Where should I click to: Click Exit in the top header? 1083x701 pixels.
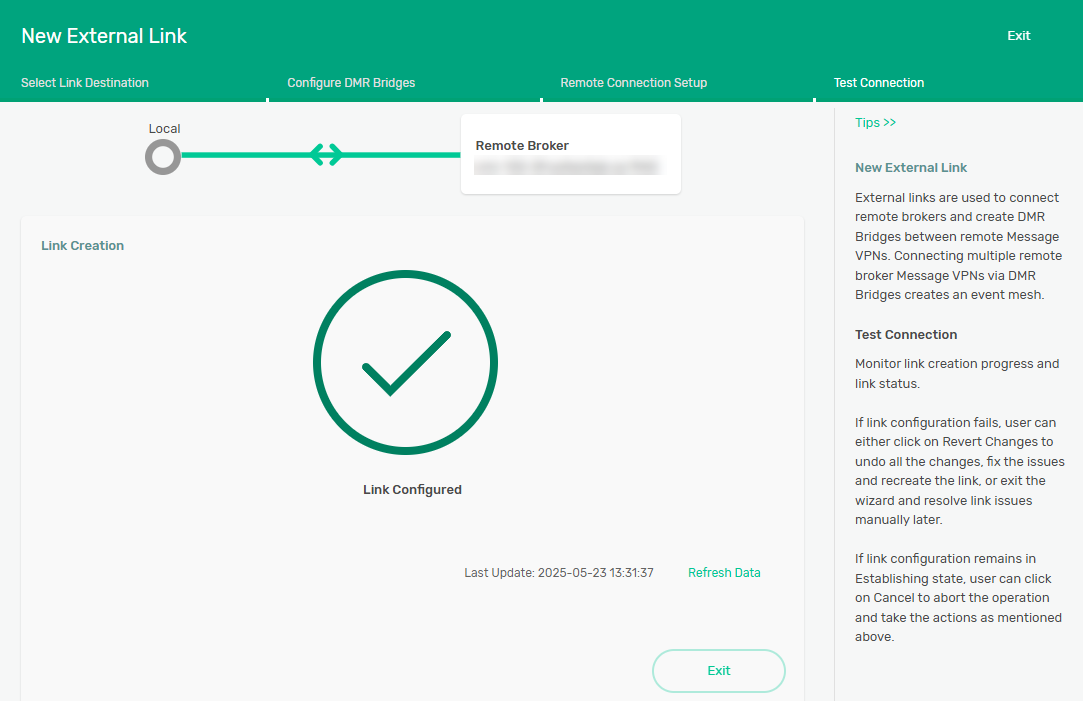[1018, 36]
